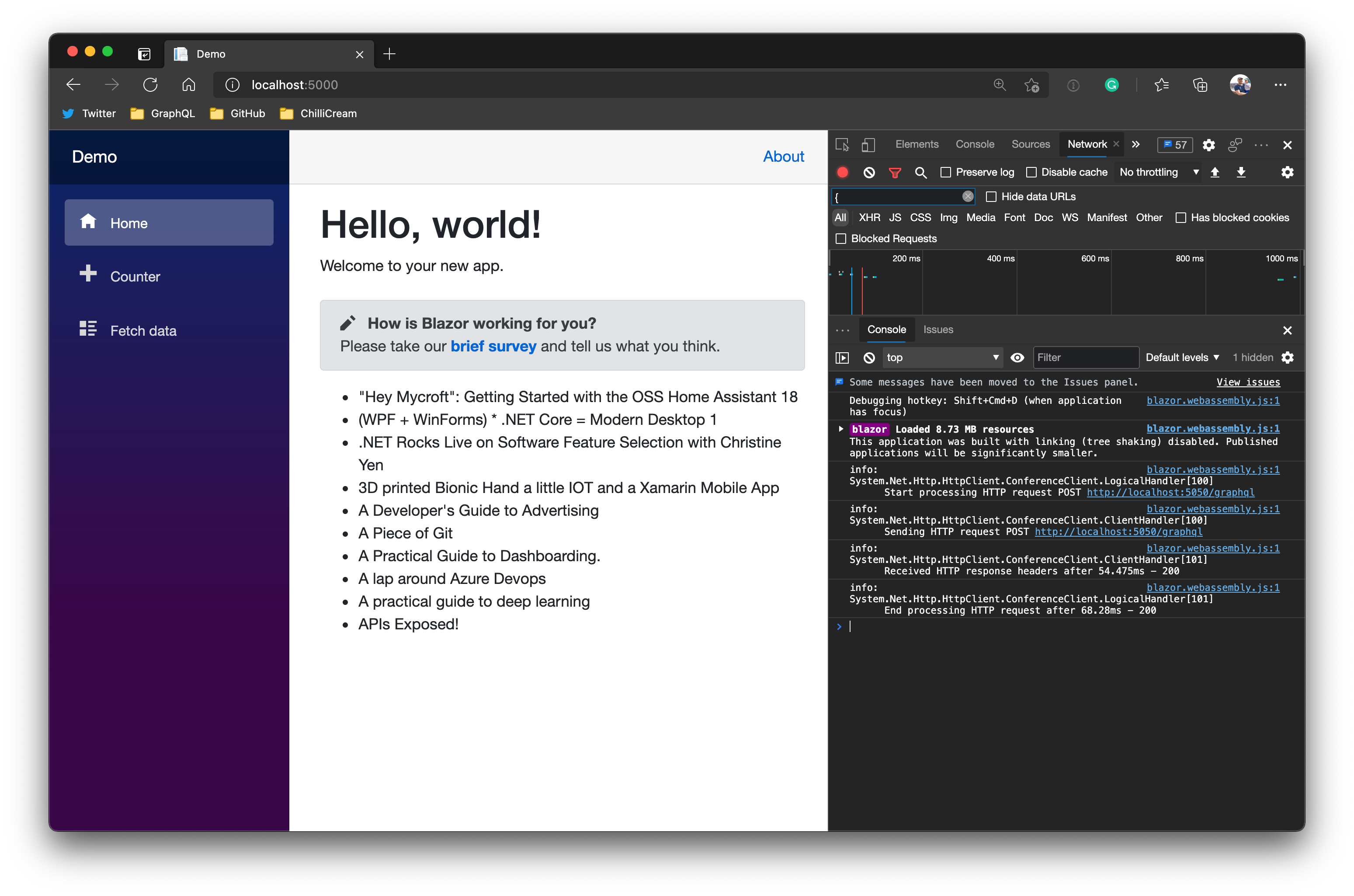
Task: Show the console sidebar icon
Action: point(842,358)
